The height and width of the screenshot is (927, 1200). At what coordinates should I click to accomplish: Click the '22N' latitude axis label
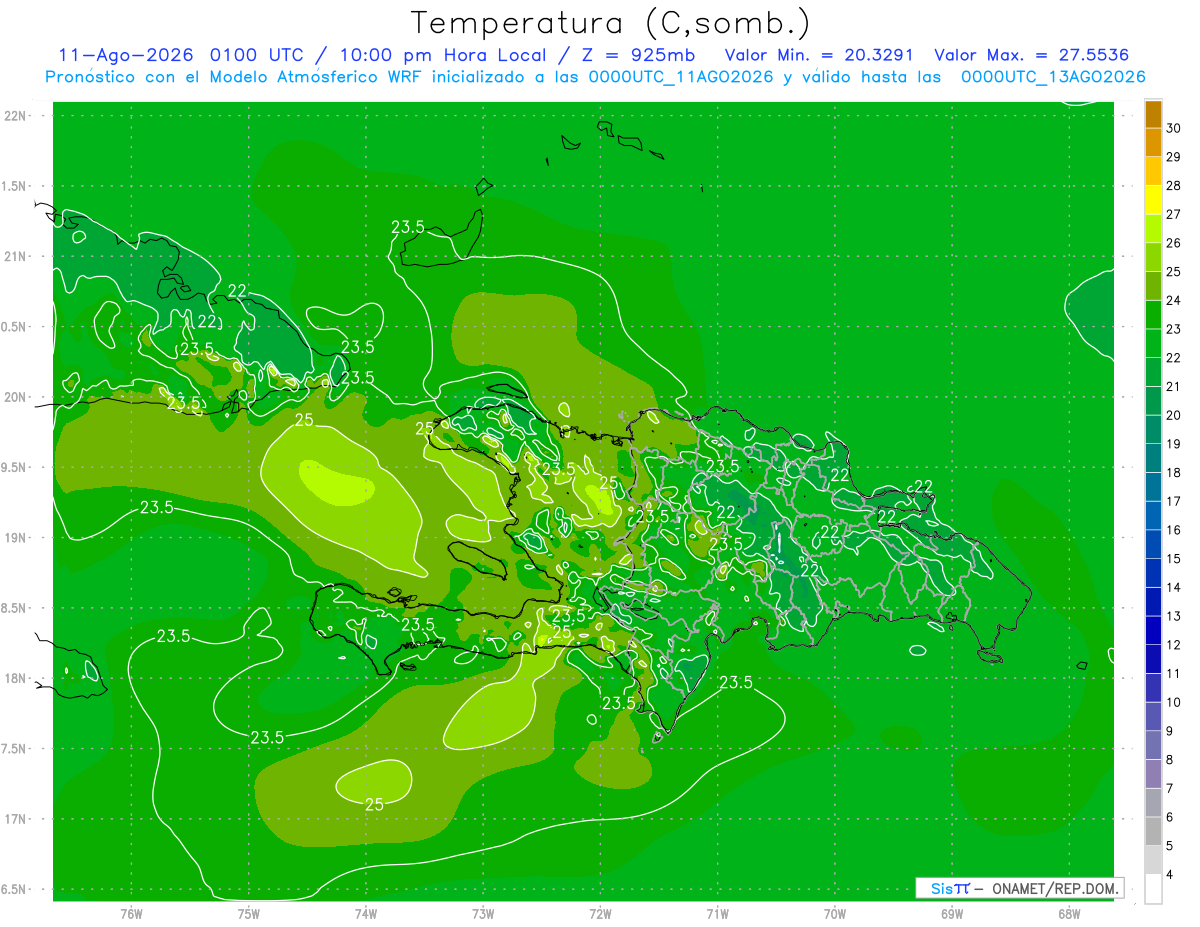14,116
